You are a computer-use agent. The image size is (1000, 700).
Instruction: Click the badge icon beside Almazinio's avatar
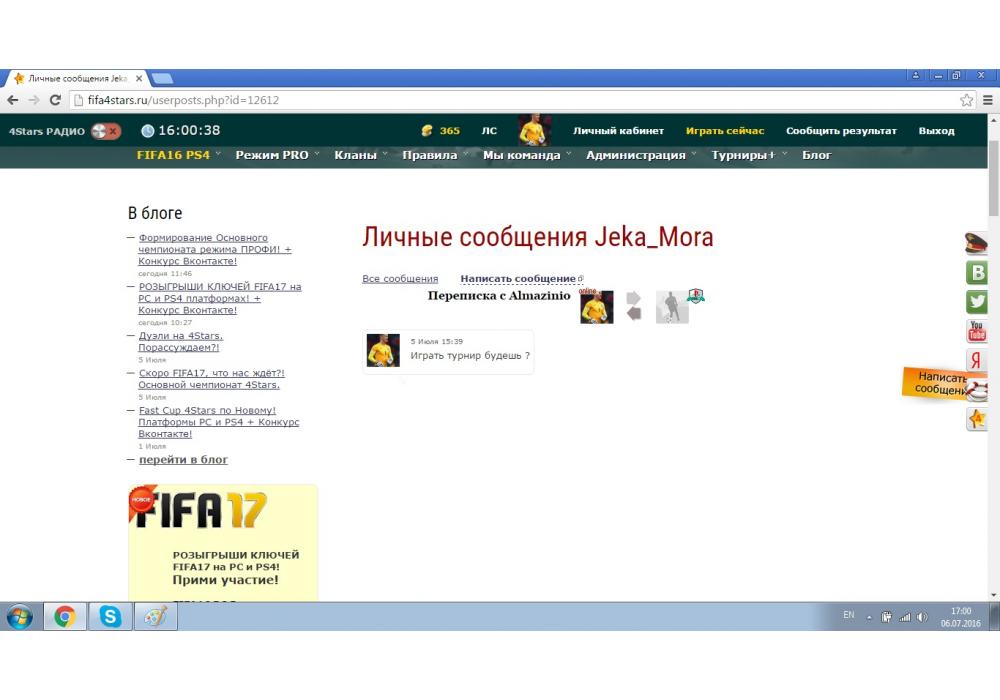(696, 296)
